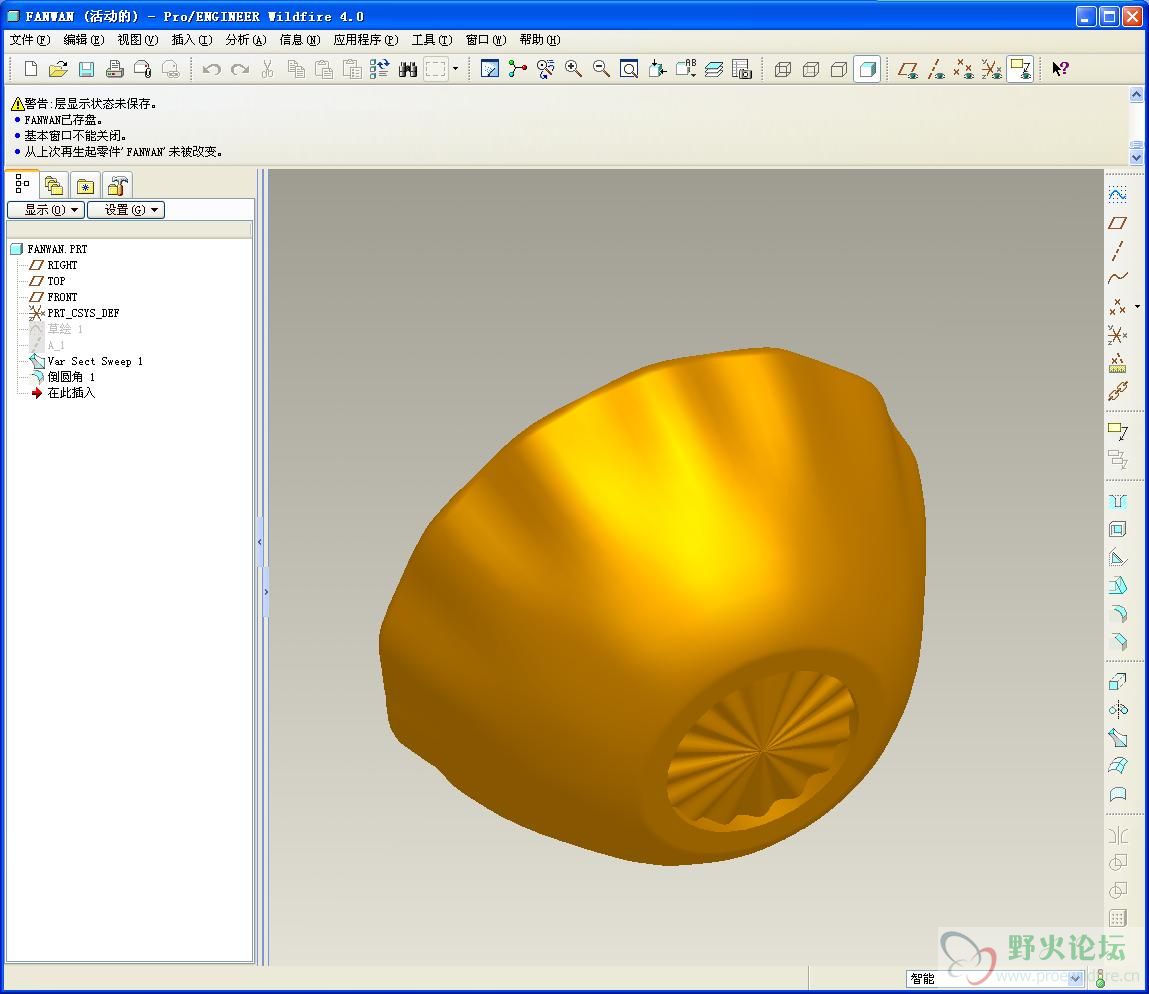Create a new file with the New icon

click(31, 69)
